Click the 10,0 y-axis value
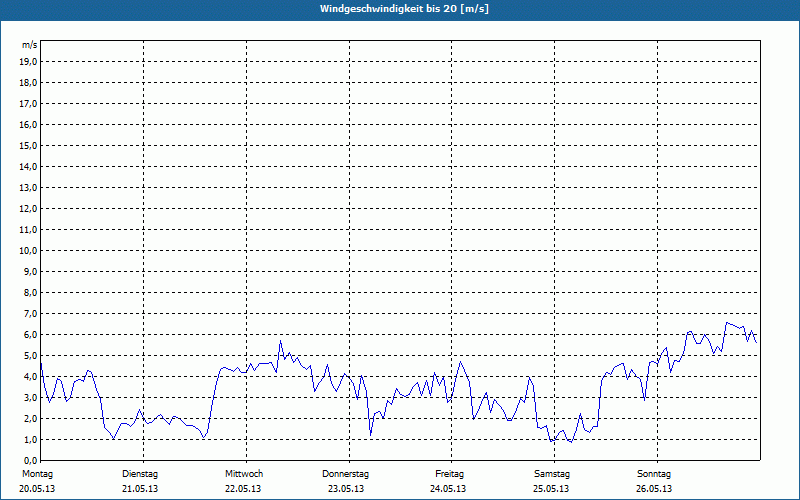The image size is (800, 500). (28, 251)
